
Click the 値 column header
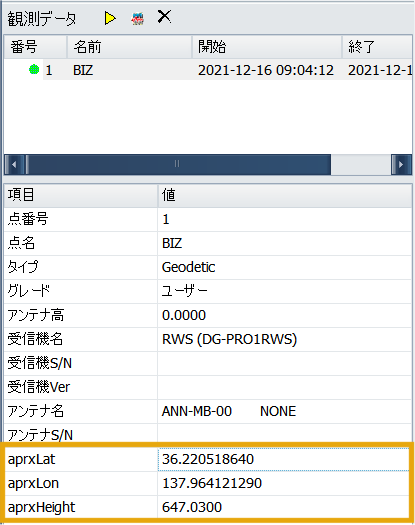[285, 195]
